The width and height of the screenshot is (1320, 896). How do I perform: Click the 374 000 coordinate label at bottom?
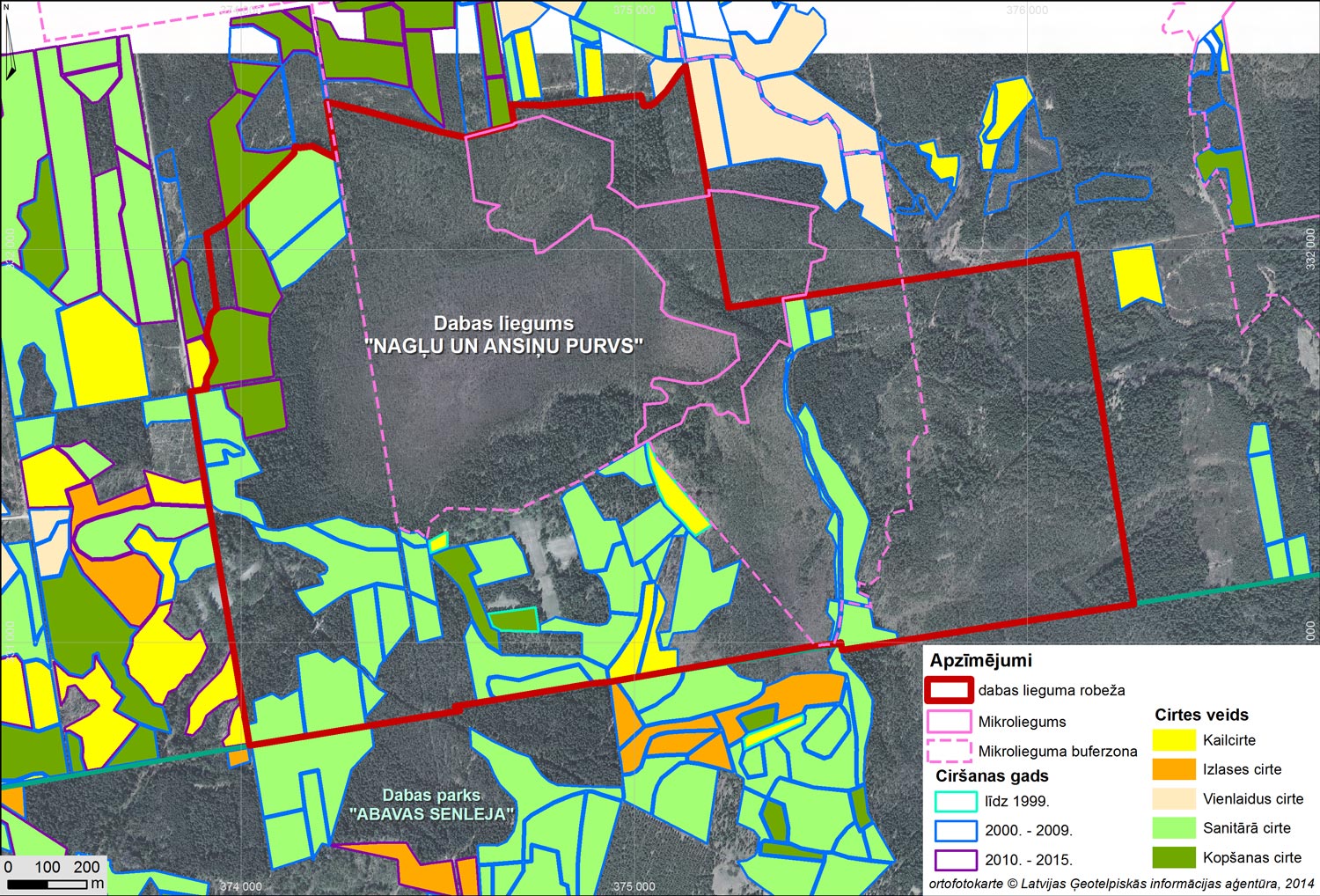coord(240,886)
